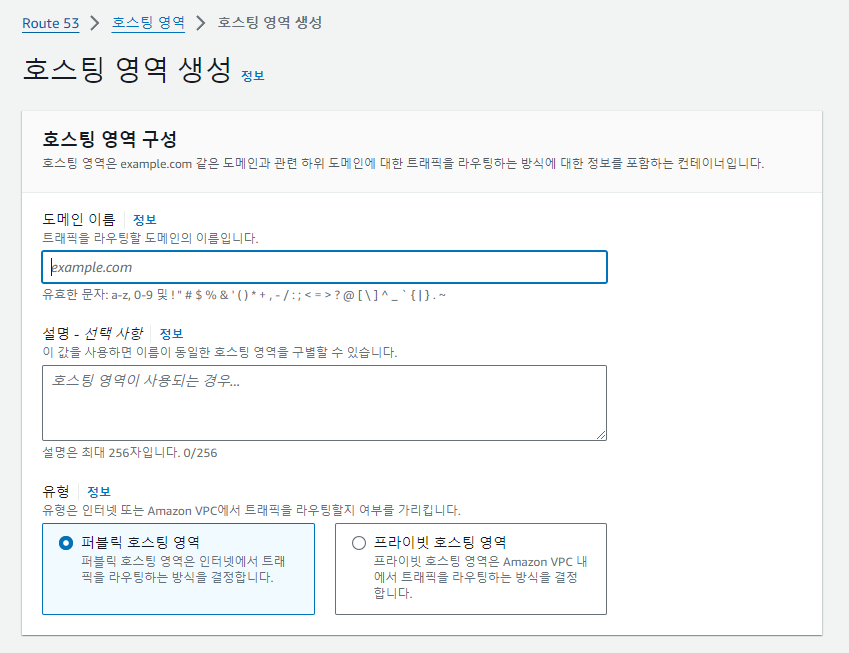
Task: Click 호스팅 영역 생성 breadcrumb text
Action: pos(270,23)
